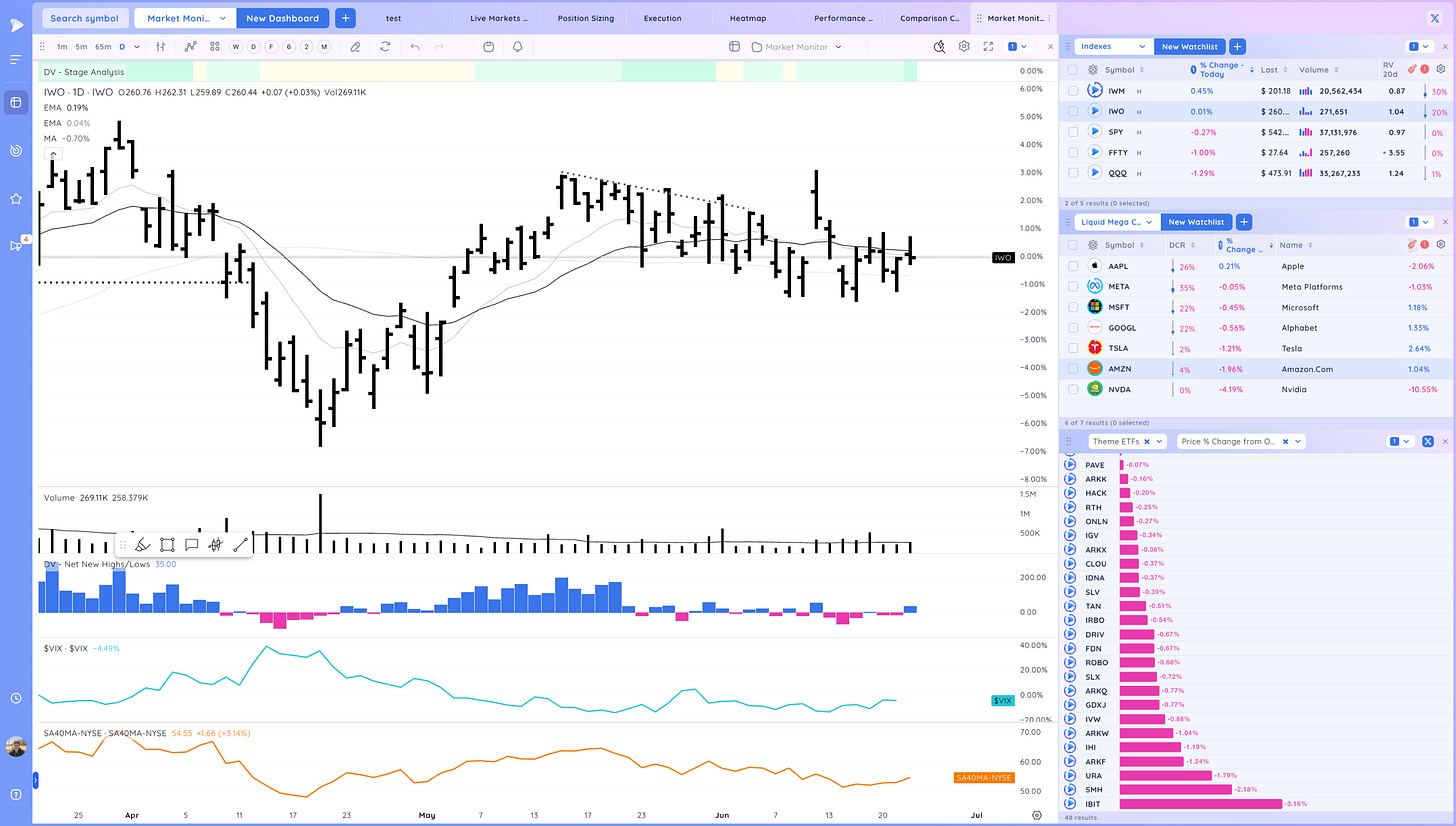
Task: Select the eraser drawing tool icon
Action: (x=355, y=46)
